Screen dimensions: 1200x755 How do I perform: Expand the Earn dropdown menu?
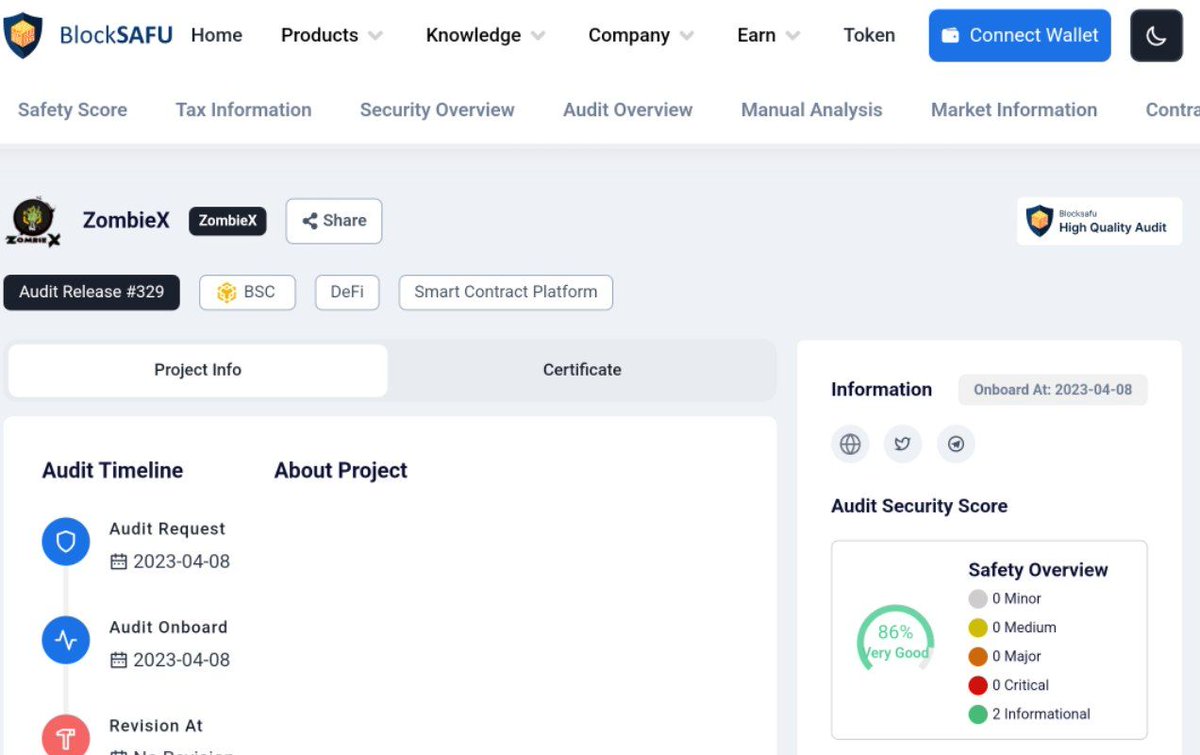point(768,36)
